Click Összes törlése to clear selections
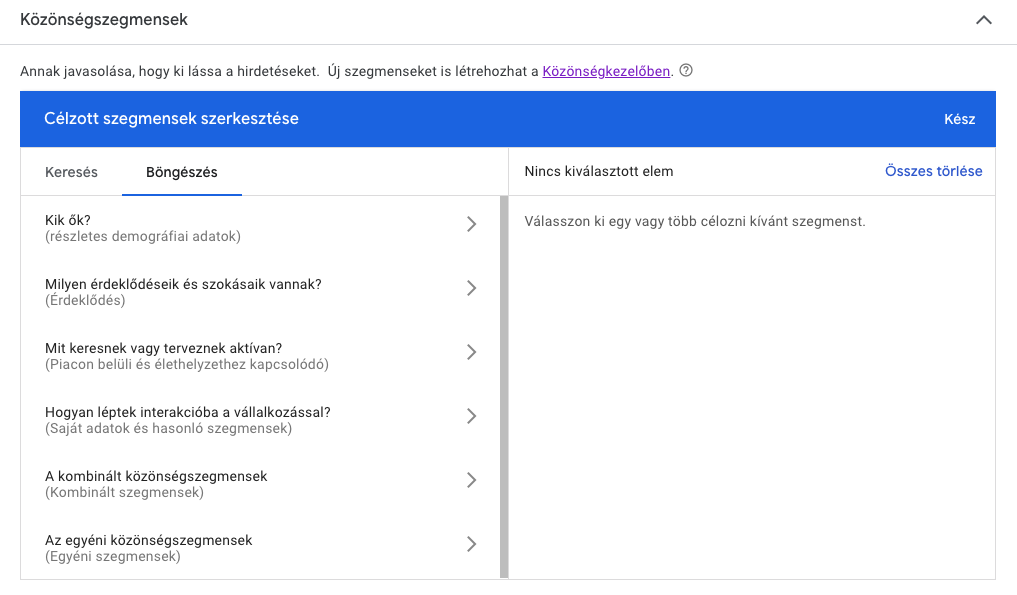 [933, 171]
